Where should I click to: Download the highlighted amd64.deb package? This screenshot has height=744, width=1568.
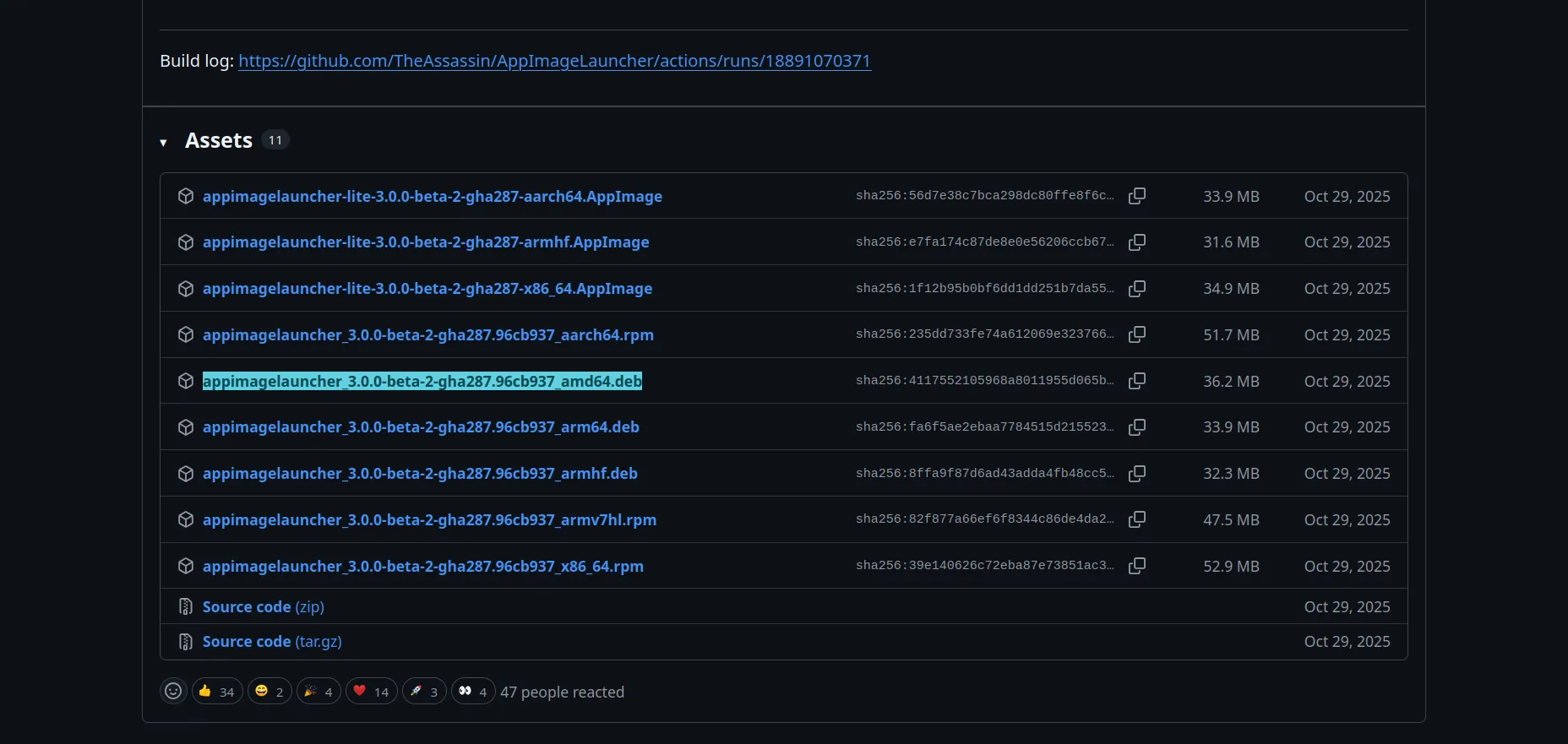pyautogui.click(x=422, y=381)
